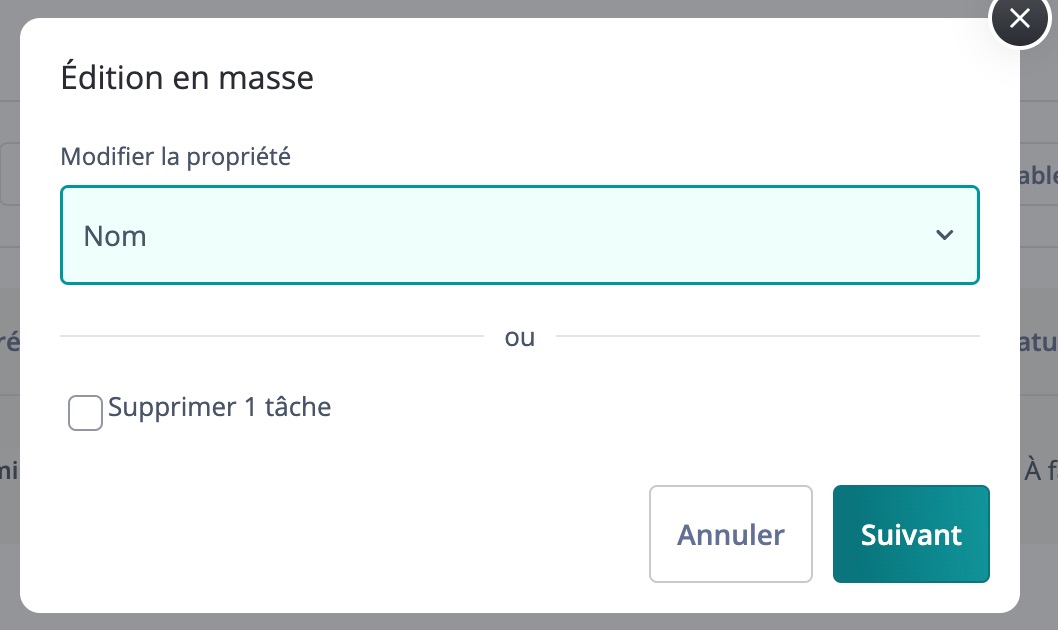
Task: Select the Supprimer 1 tâche label text
Action: pyautogui.click(x=219, y=407)
